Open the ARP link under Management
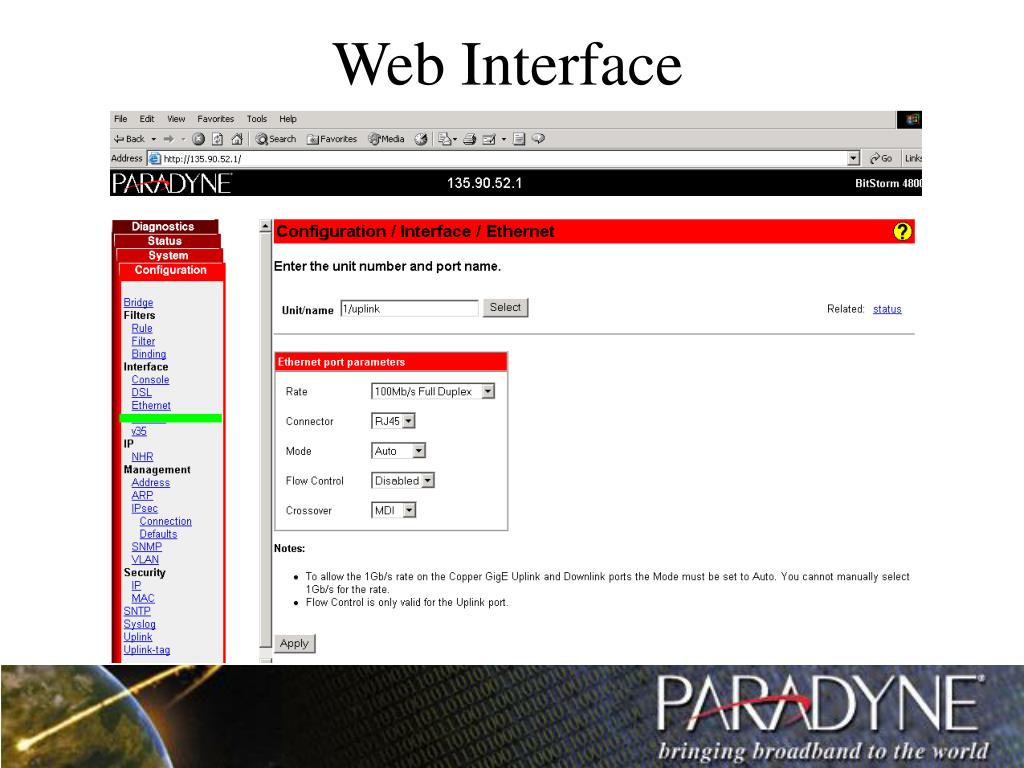This screenshot has height=768, width=1024. tap(142, 495)
